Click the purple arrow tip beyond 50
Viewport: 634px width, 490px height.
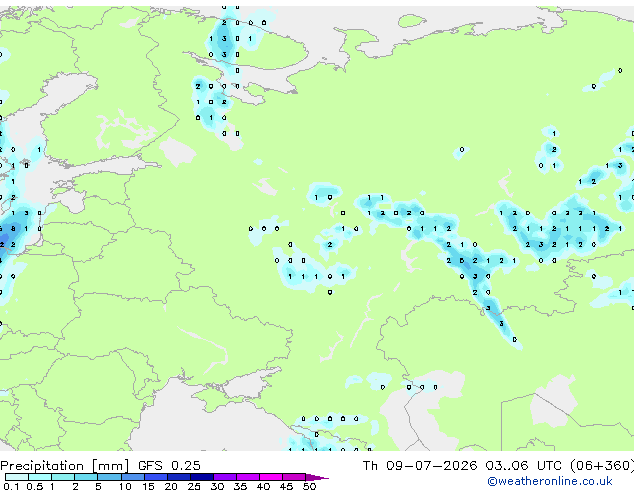point(317,477)
